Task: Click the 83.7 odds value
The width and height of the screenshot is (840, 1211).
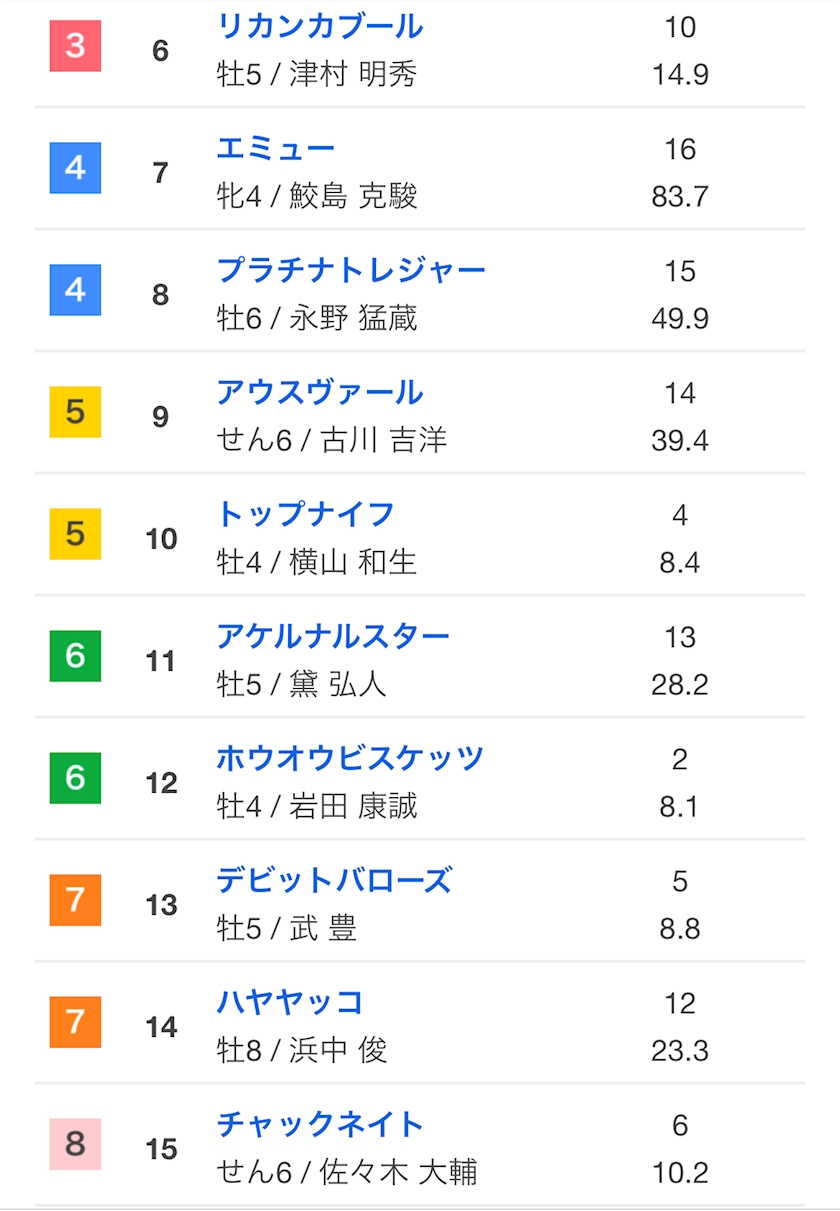Action: click(680, 196)
